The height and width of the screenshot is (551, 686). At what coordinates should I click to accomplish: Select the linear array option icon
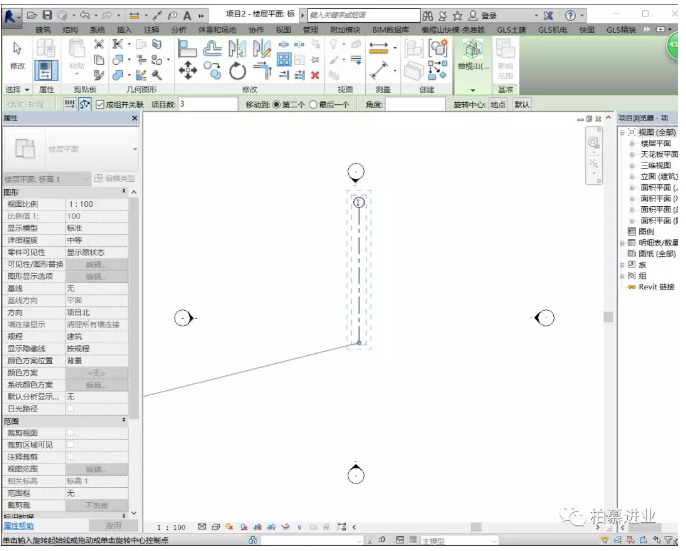coord(70,104)
